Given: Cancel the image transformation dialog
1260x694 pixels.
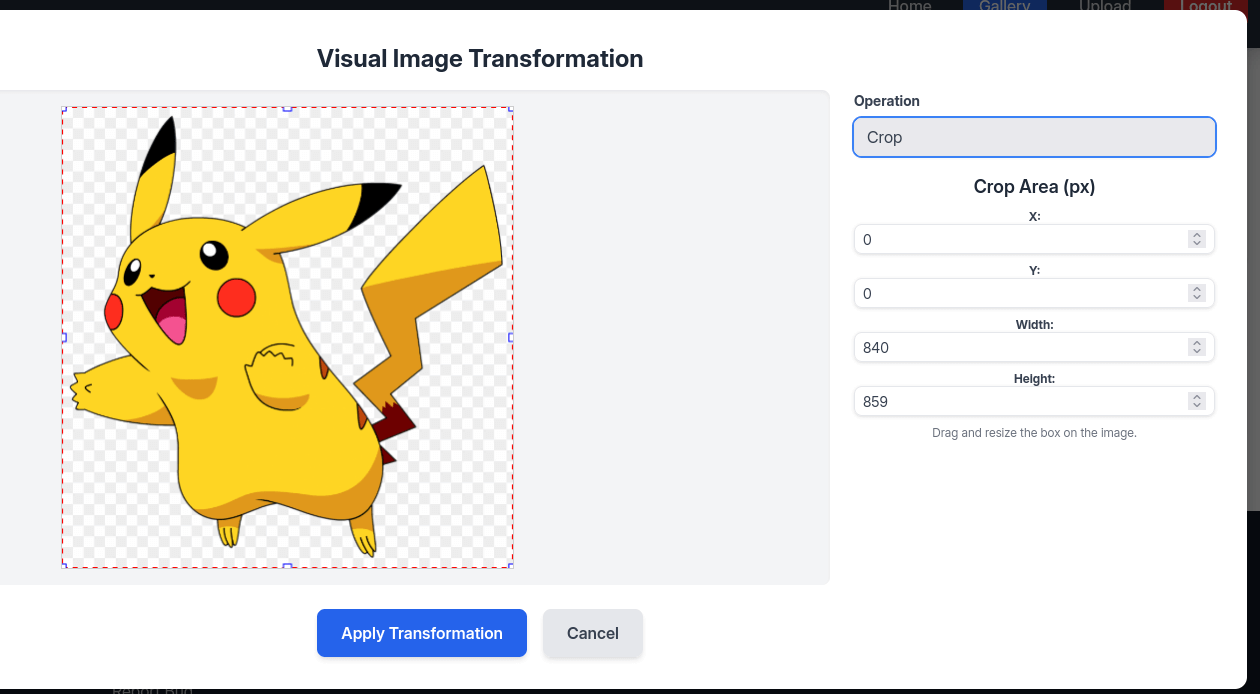Looking at the screenshot, I should 592,633.
